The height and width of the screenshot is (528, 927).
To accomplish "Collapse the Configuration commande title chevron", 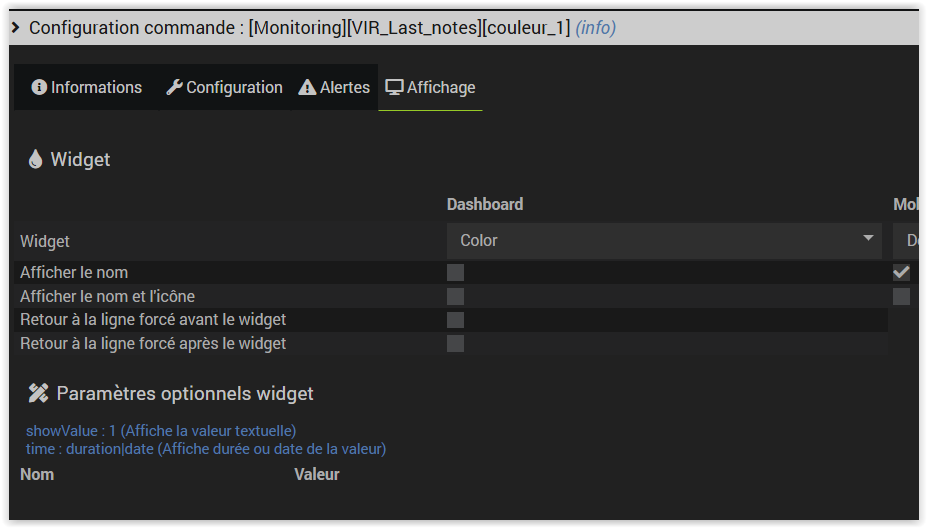I will click(x=16, y=28).
